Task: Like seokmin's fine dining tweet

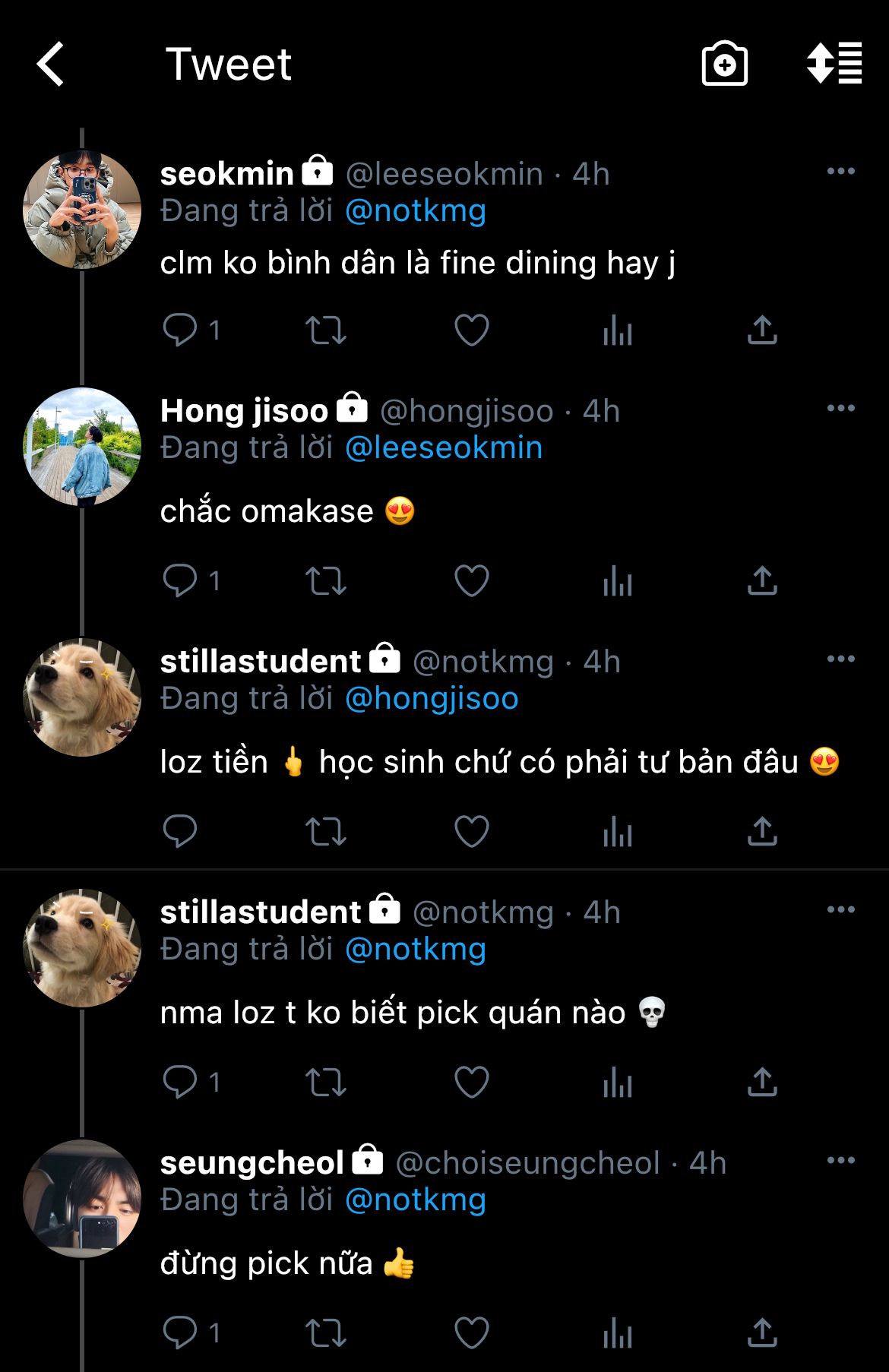Action: click(x=471, y=330)
